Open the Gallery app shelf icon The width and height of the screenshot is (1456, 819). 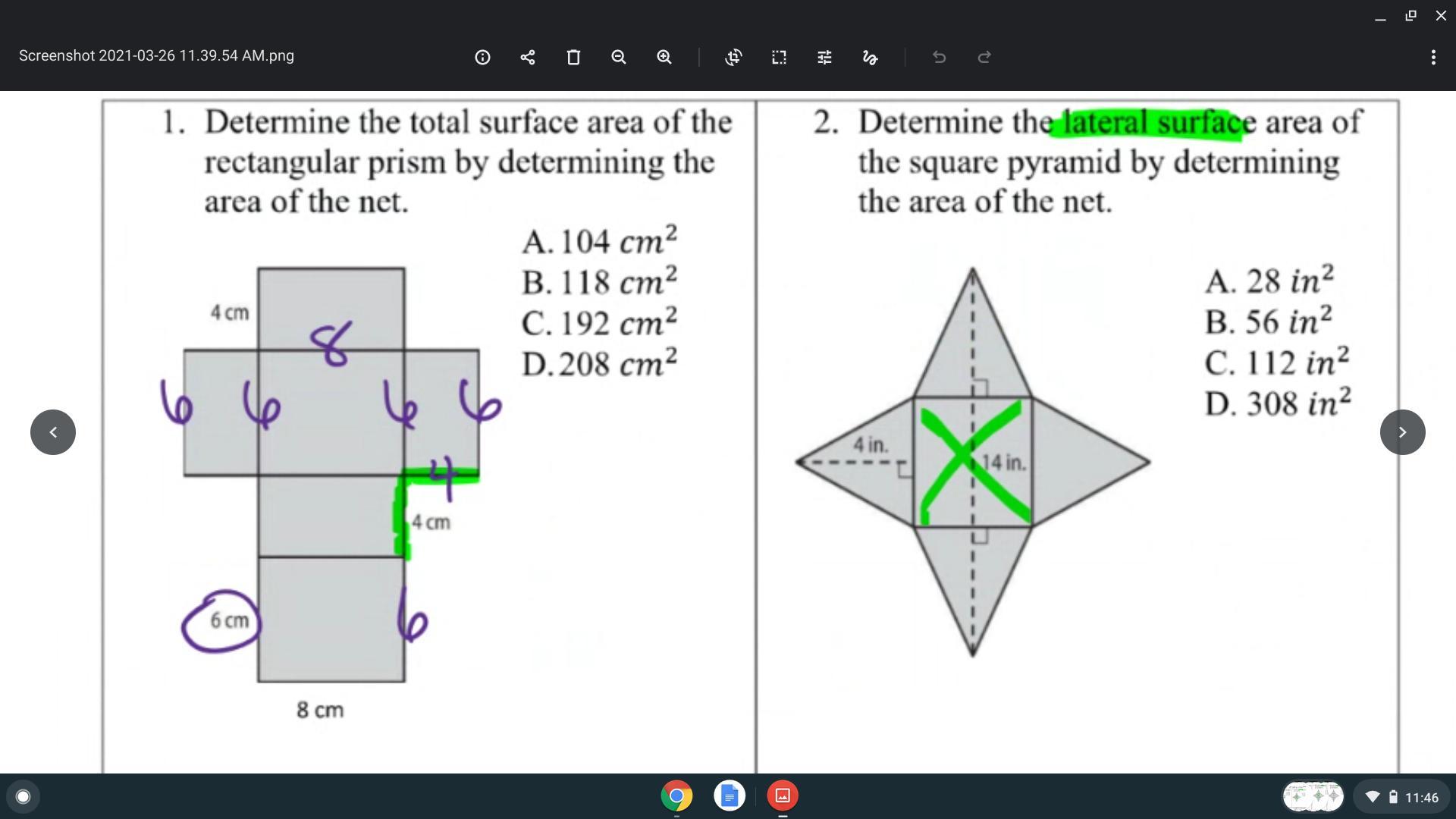[783, 795]
